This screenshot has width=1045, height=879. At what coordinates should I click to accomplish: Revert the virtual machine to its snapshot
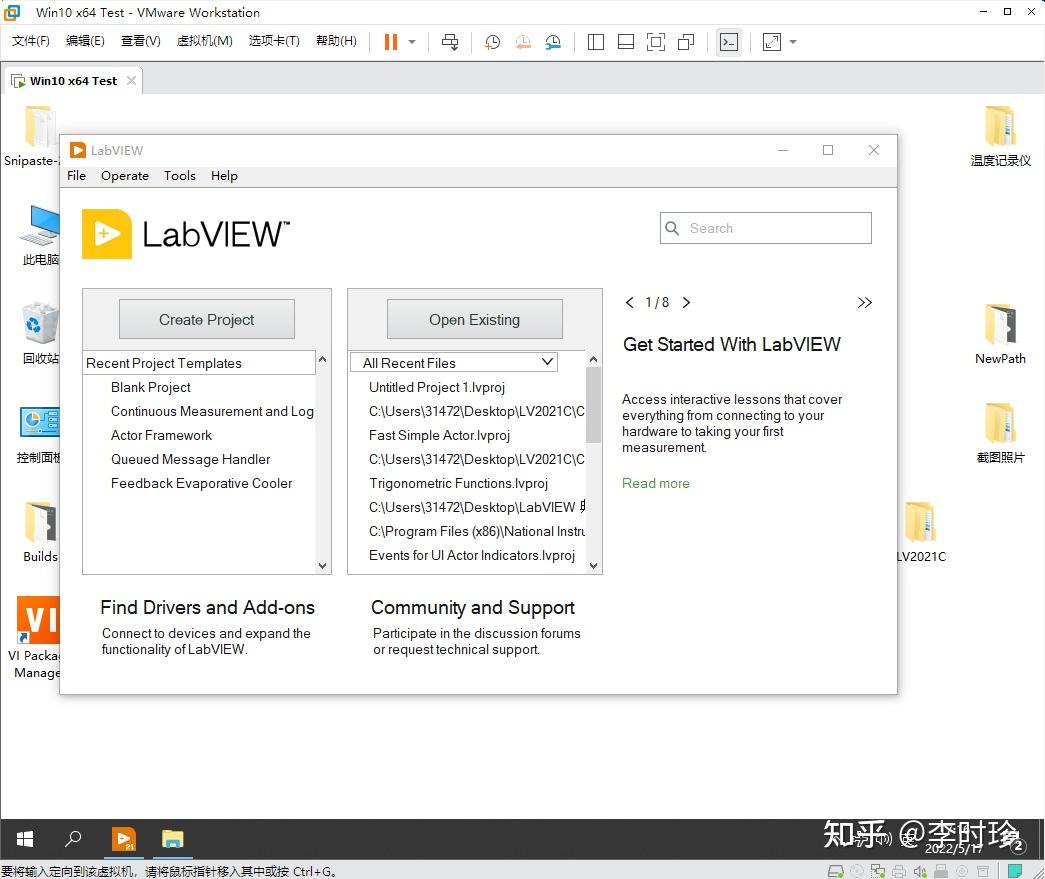pyautogui.click(x=522, y=42)
